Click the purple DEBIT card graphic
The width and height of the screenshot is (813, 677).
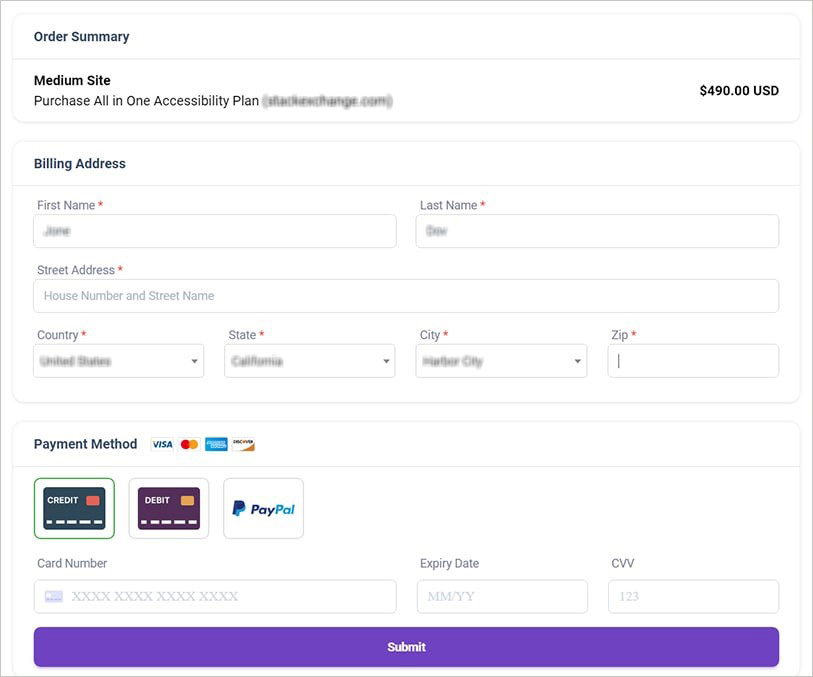coord(168,508)
